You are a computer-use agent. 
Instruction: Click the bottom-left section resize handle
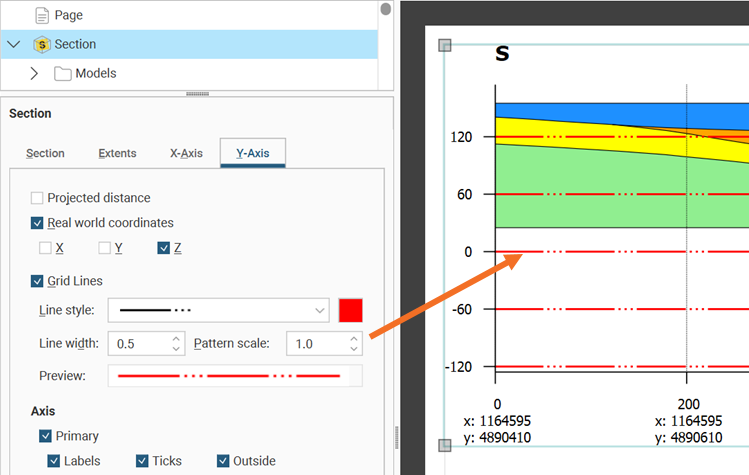pos(446,446)
